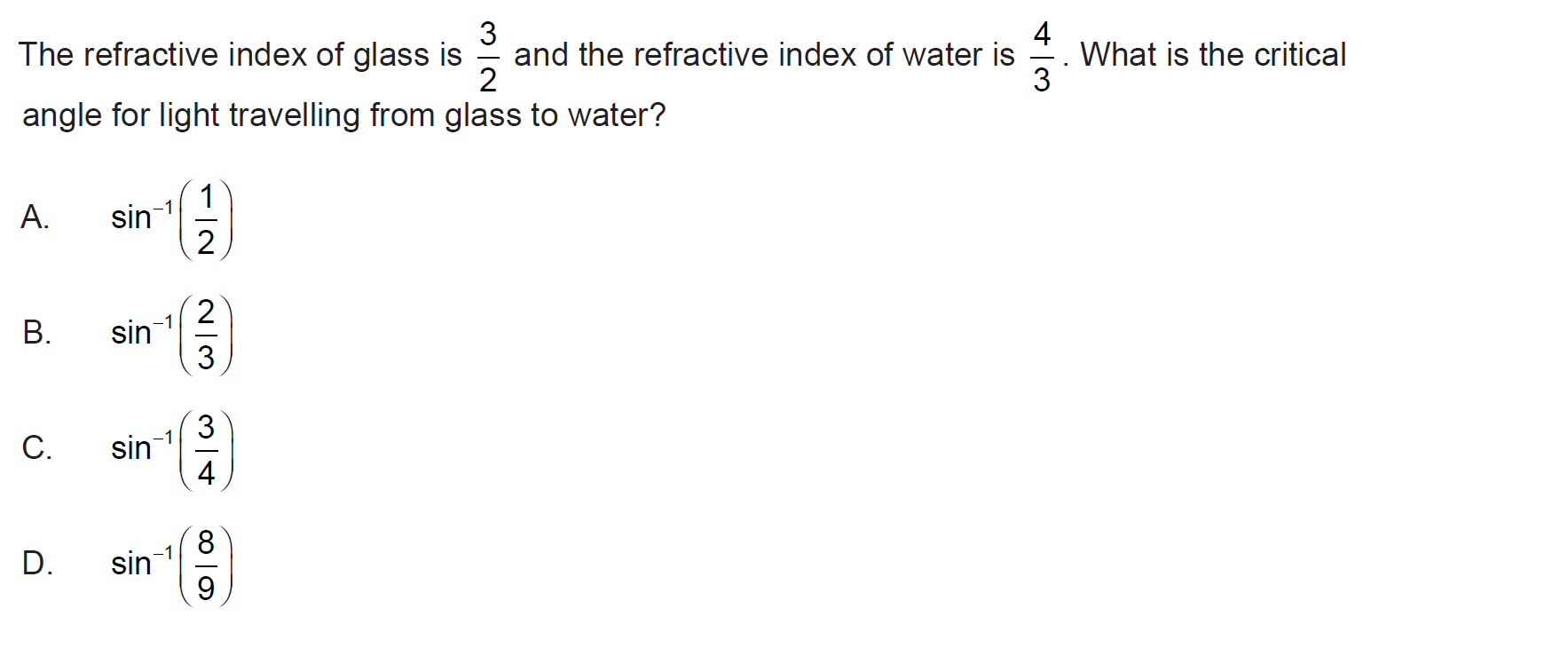This screenshot has height=656, width=1568.
Task: Click the 4/3 fraction for water index
Action: click(x=1041, y=57)
